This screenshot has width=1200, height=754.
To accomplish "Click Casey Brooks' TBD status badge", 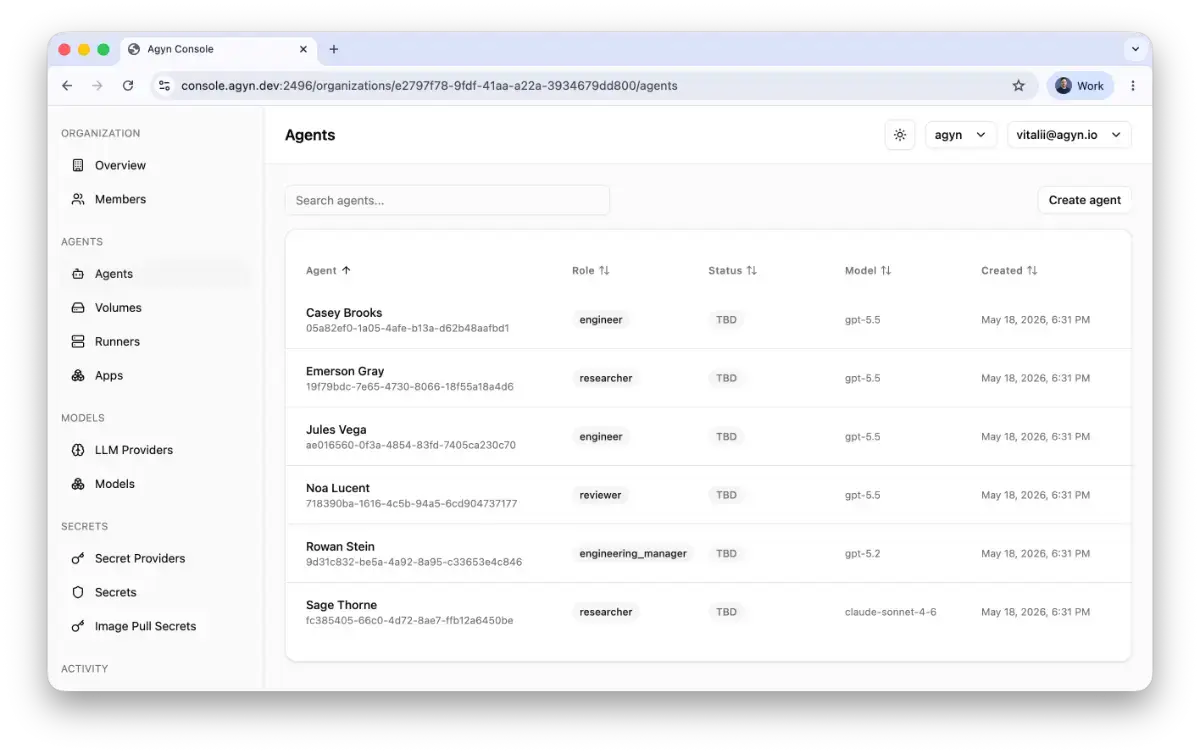I will point(726,320).
